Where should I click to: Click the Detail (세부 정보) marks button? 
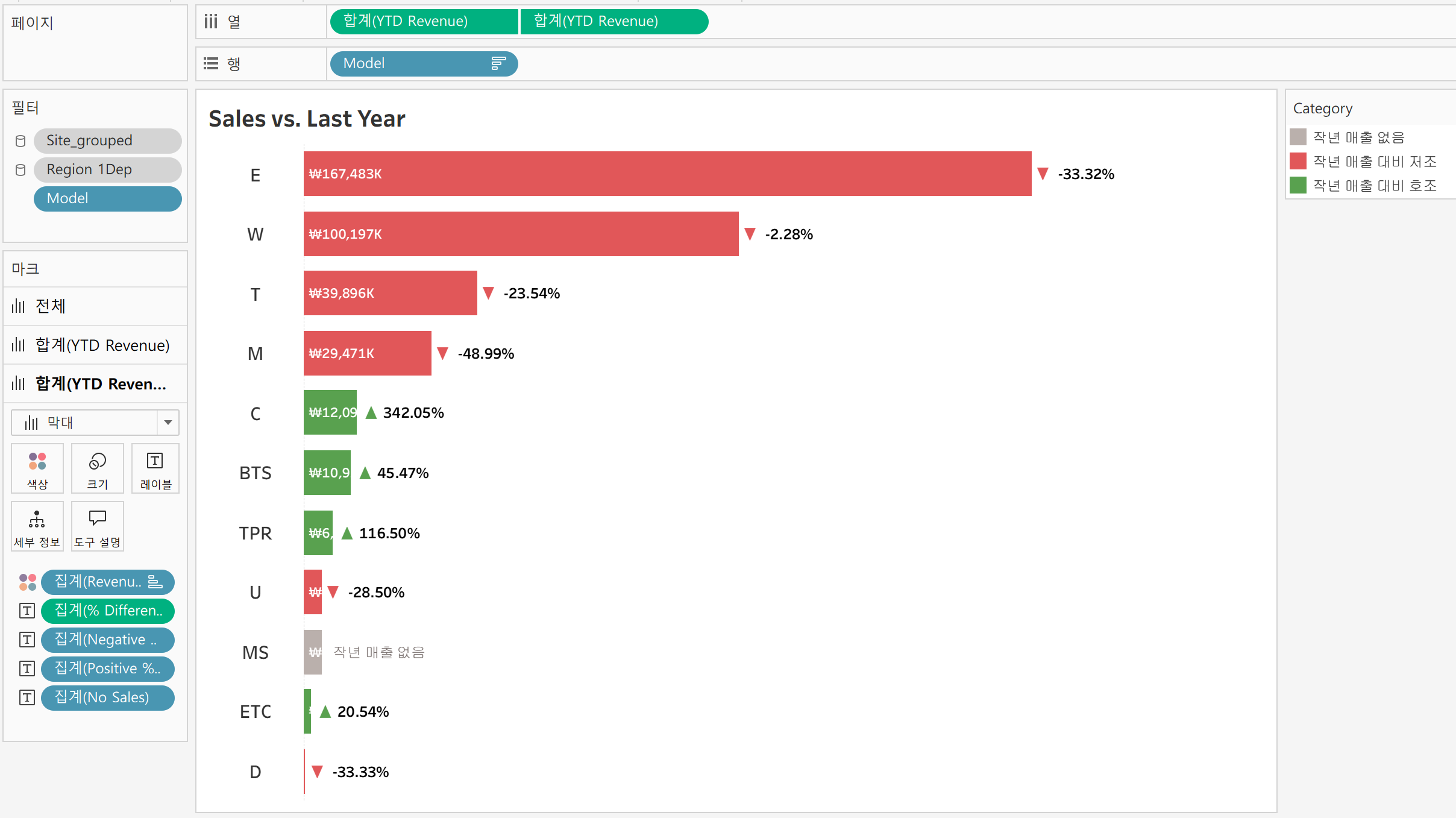tap(37, 526)
